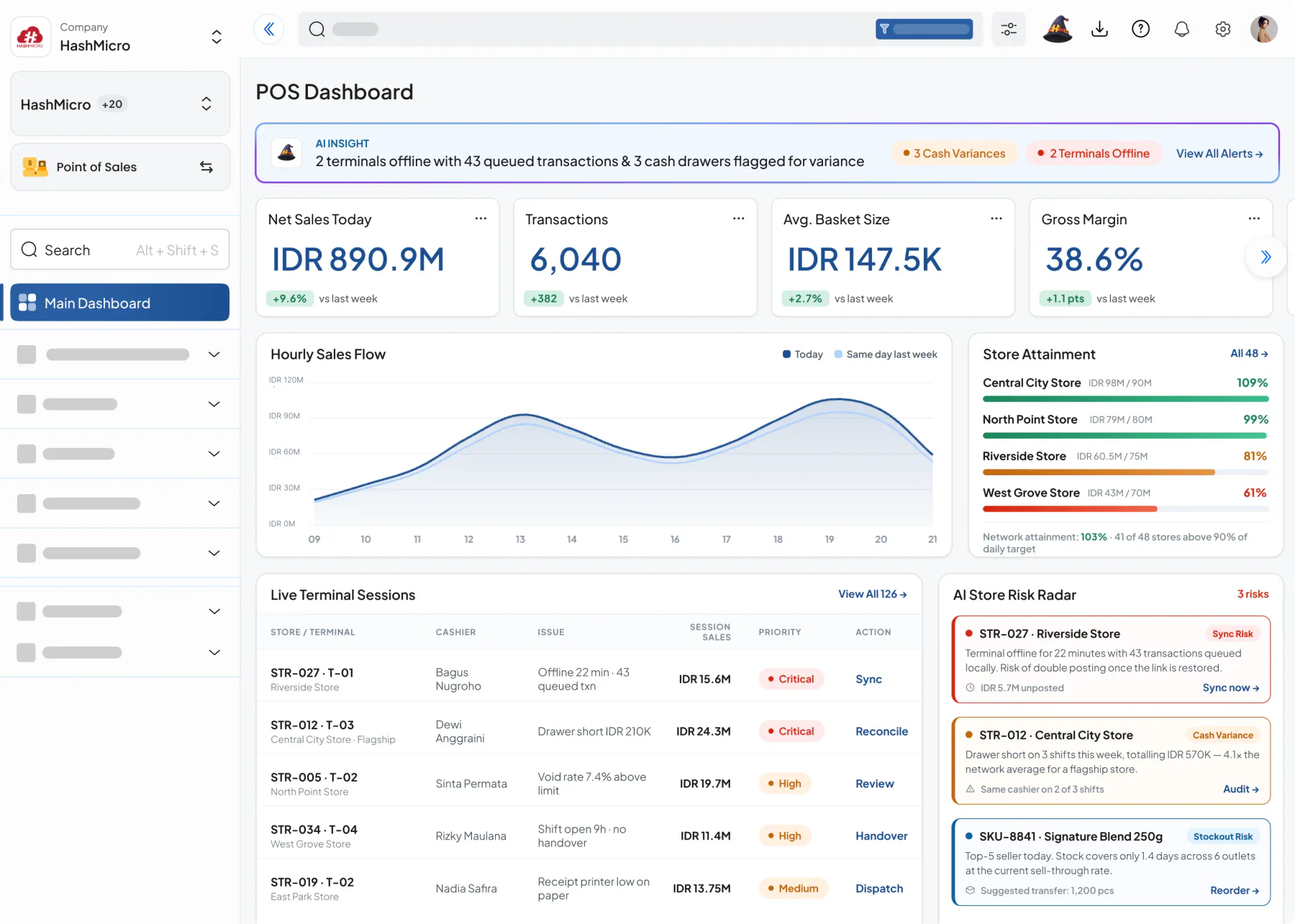Click the sidebar Search field
The width and height of the screenshot is (1295, 924).
click(120, 250)
